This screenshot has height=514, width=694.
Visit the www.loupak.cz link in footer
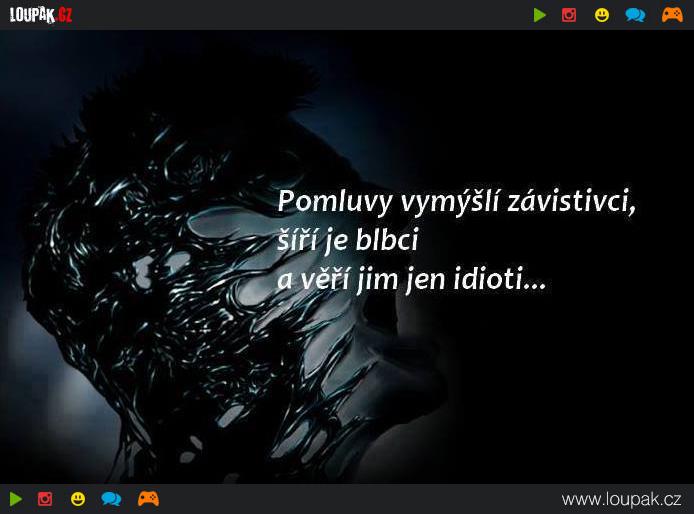tap(621, 498)
